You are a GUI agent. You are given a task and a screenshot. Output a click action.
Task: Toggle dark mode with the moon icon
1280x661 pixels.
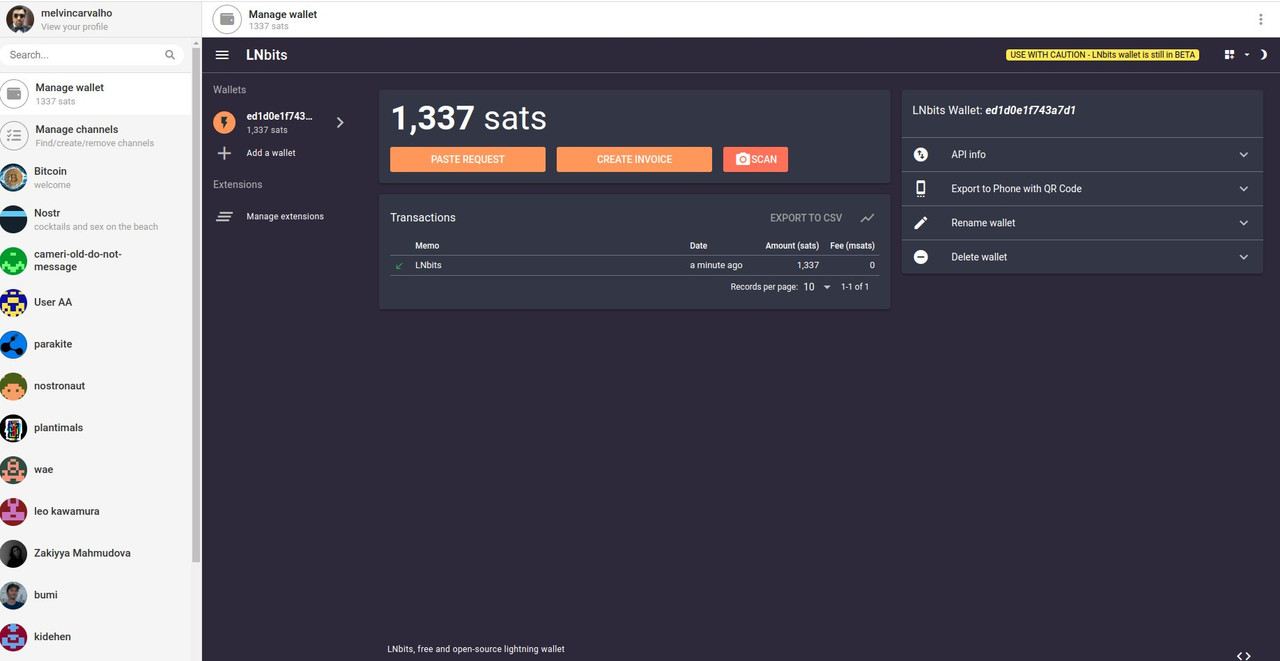click(1263, 55)
